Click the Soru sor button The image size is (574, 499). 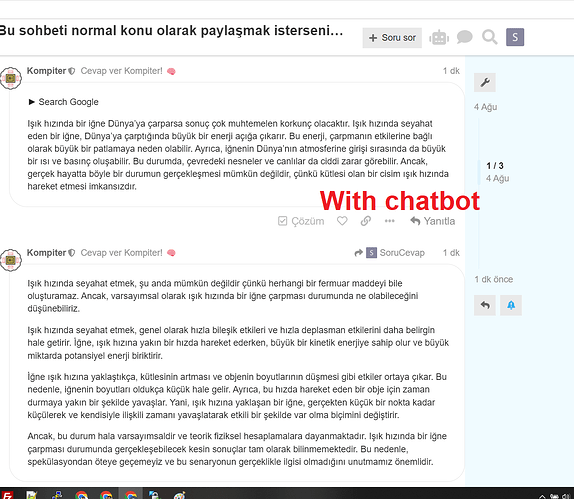(x=392, y=38)
